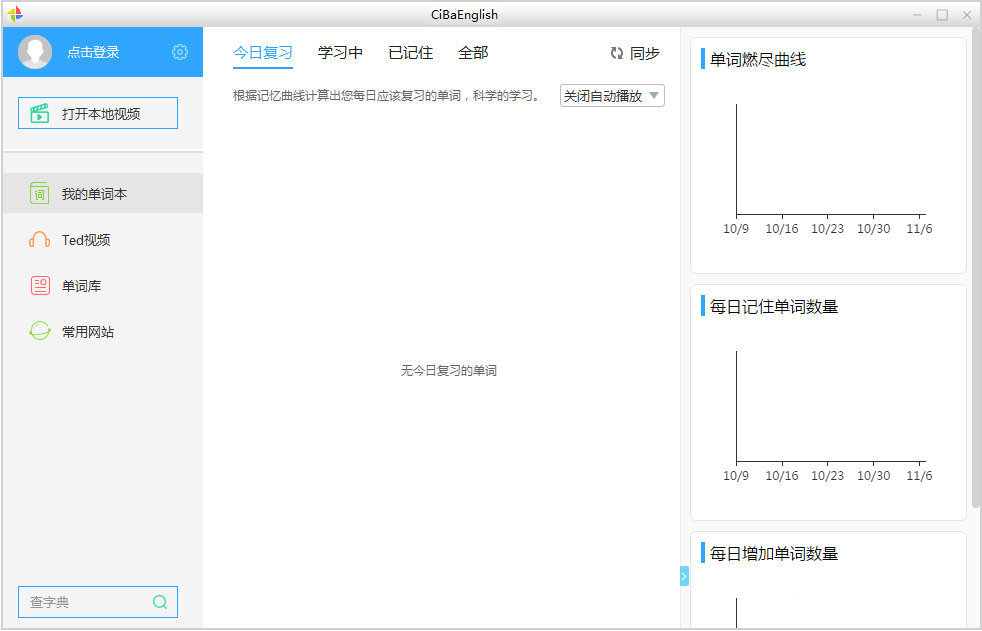The width and height of the screenshot is (982, 631).
Task: Click 点击登录 to log in
Action: coord(93,52)
